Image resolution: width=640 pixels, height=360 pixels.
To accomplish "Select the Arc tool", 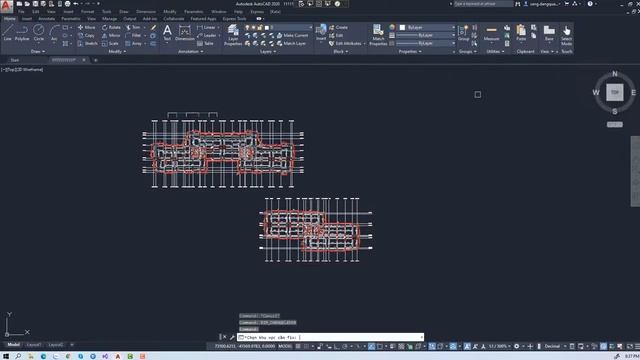I will 54,33.
